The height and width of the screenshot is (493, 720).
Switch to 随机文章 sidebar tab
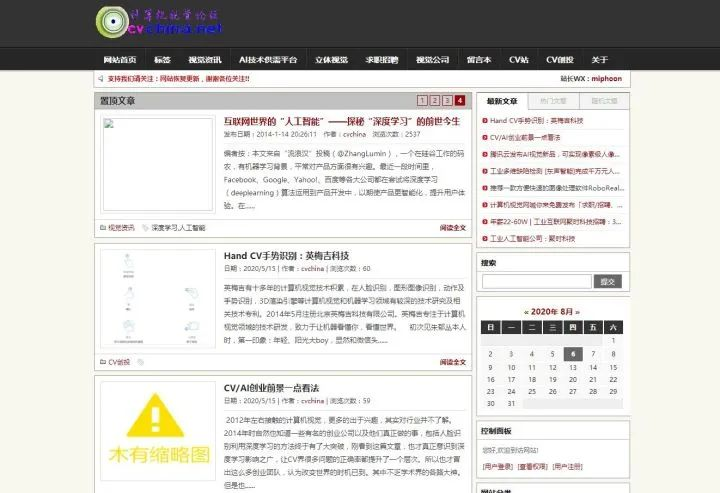coord(604,101)
